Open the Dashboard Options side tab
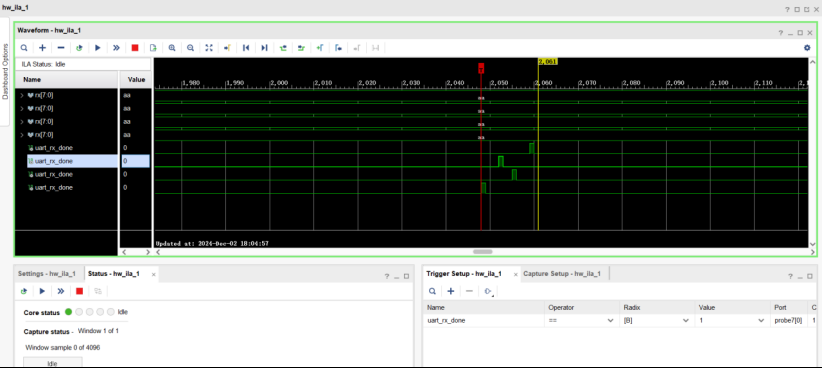Image resolution: width=822 pixels, height=368 pixels. point(5,71)
